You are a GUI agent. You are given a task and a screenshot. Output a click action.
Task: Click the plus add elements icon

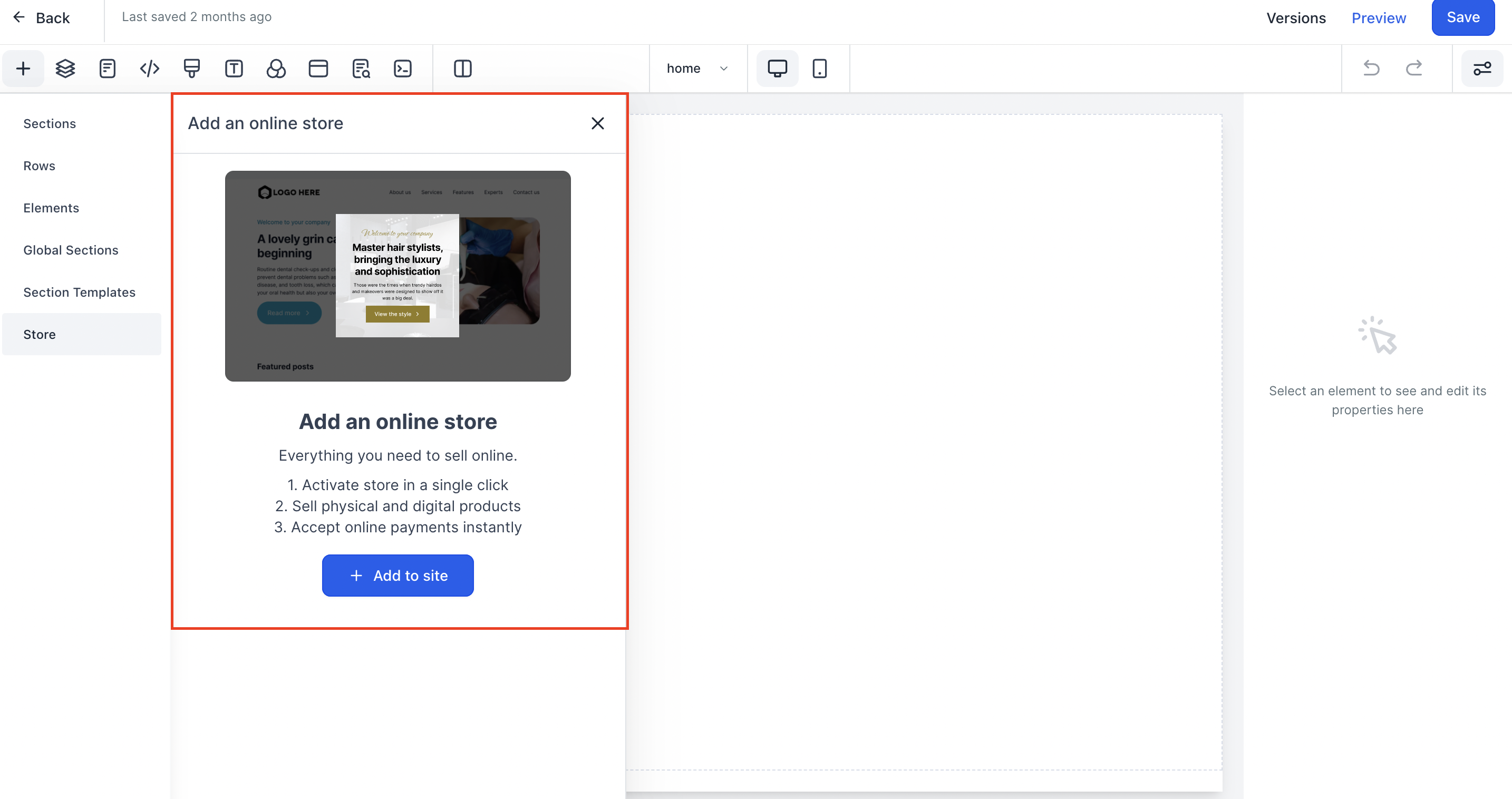coord(23,69)
